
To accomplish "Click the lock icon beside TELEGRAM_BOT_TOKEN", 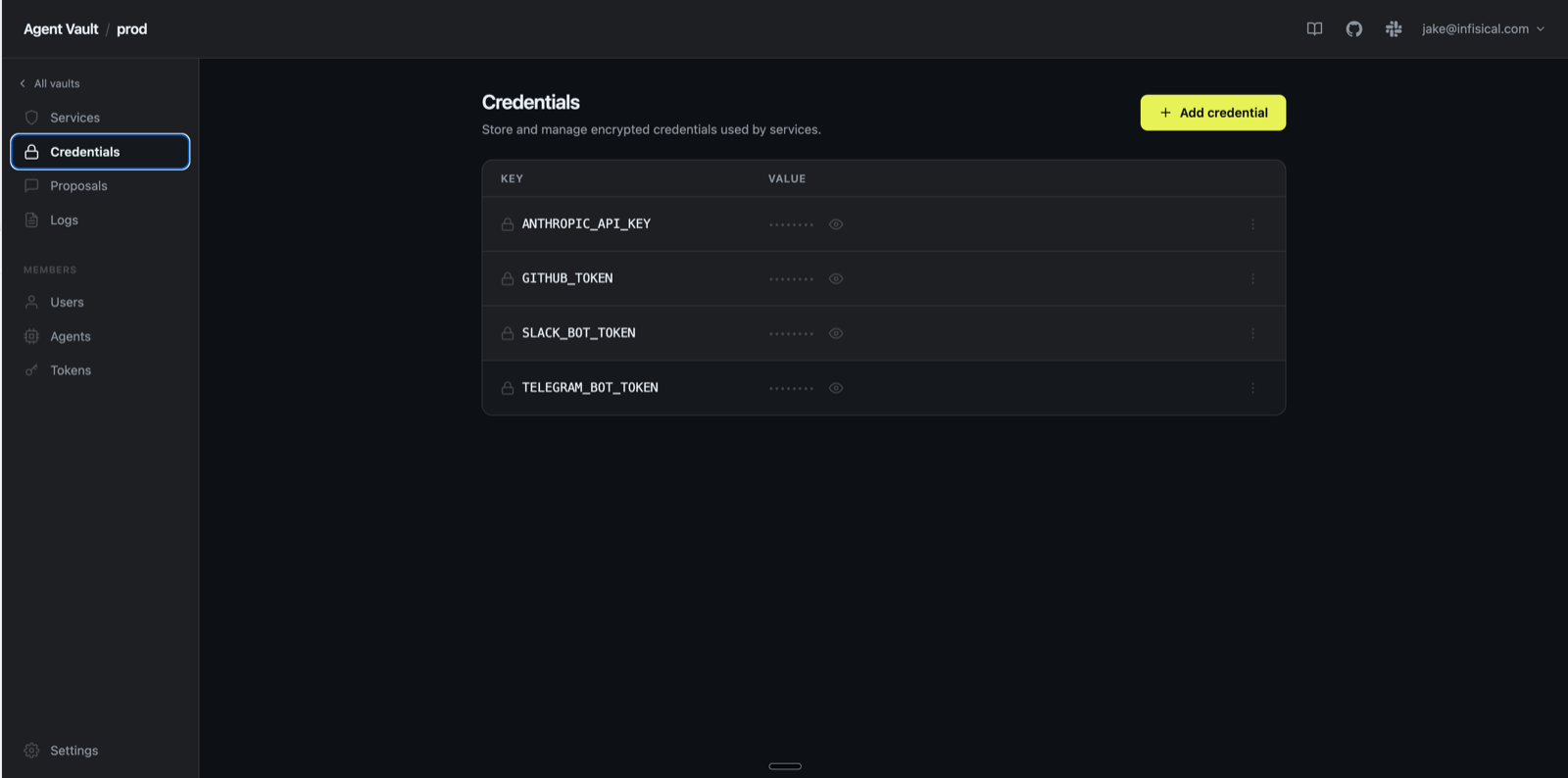I will tap(508, 388).
